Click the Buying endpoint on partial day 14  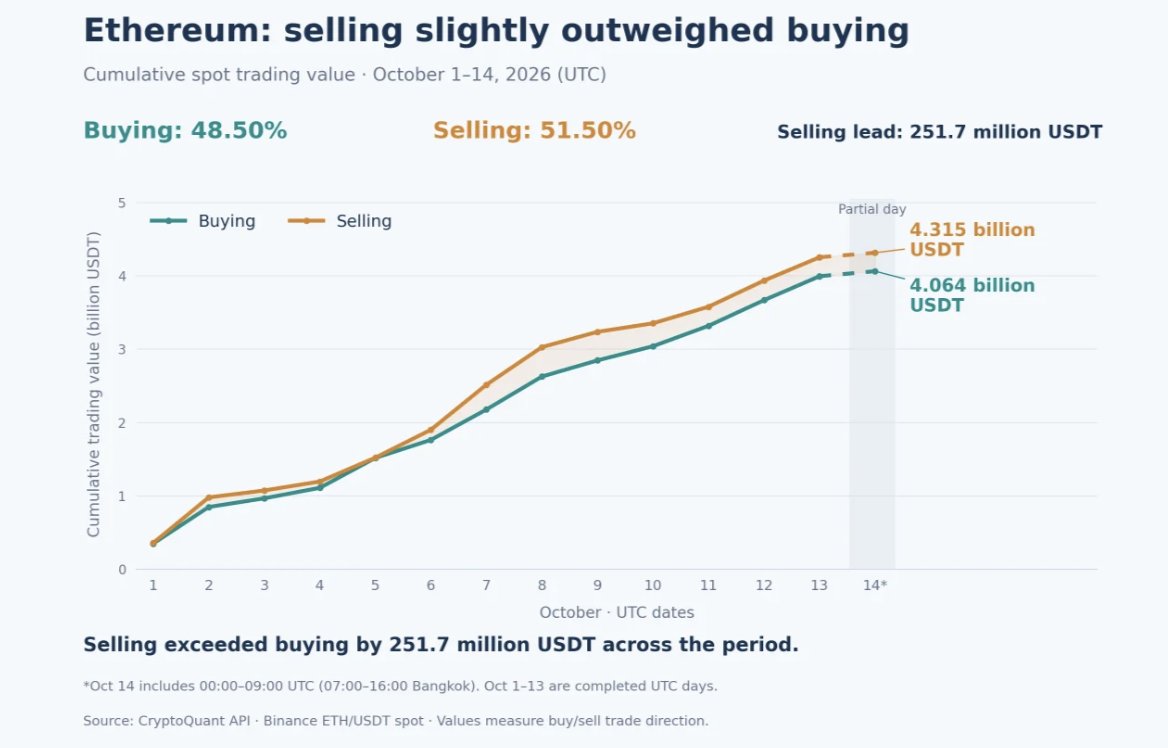[x=875, y=271]
